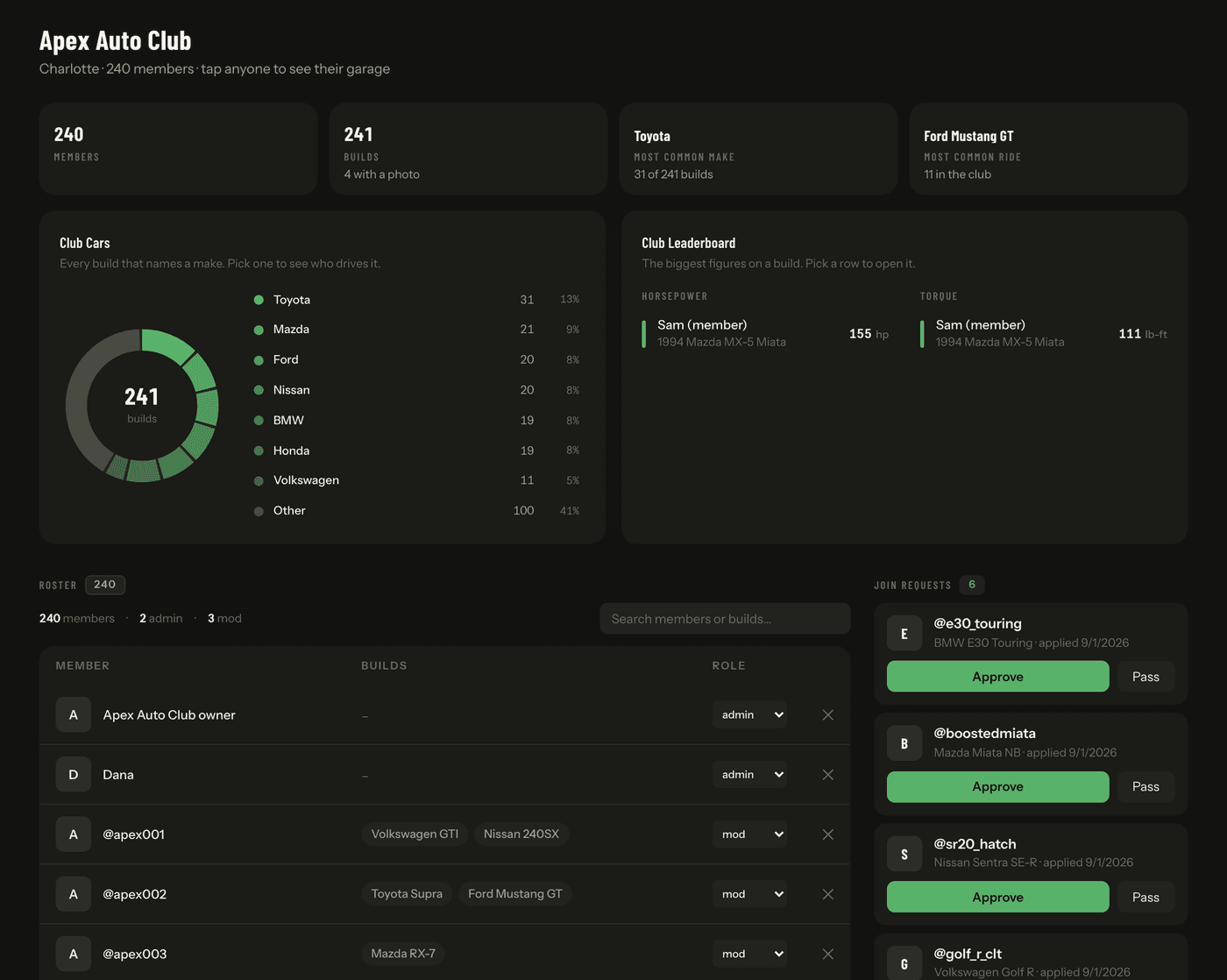This screenshot has height=980, width=1227.
Task: Open the Ford Mustang GT build chip
Action: 515,893
